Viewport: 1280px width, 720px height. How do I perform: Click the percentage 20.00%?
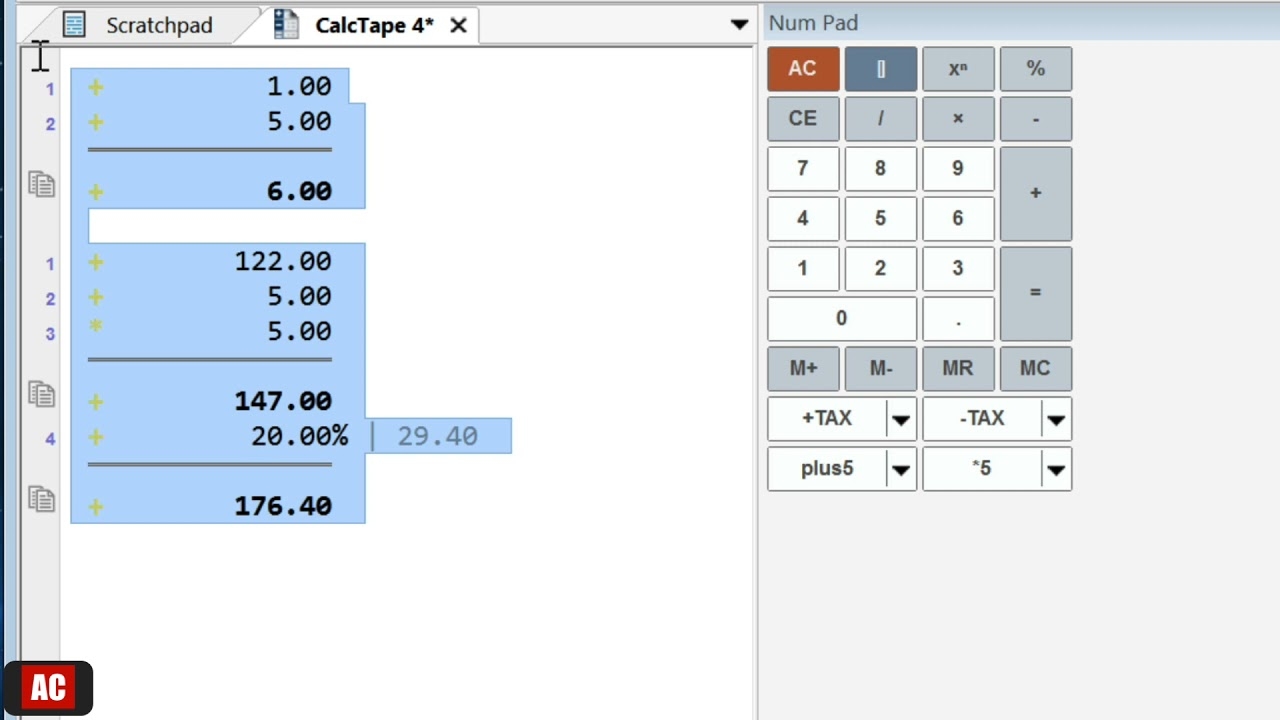300,436
